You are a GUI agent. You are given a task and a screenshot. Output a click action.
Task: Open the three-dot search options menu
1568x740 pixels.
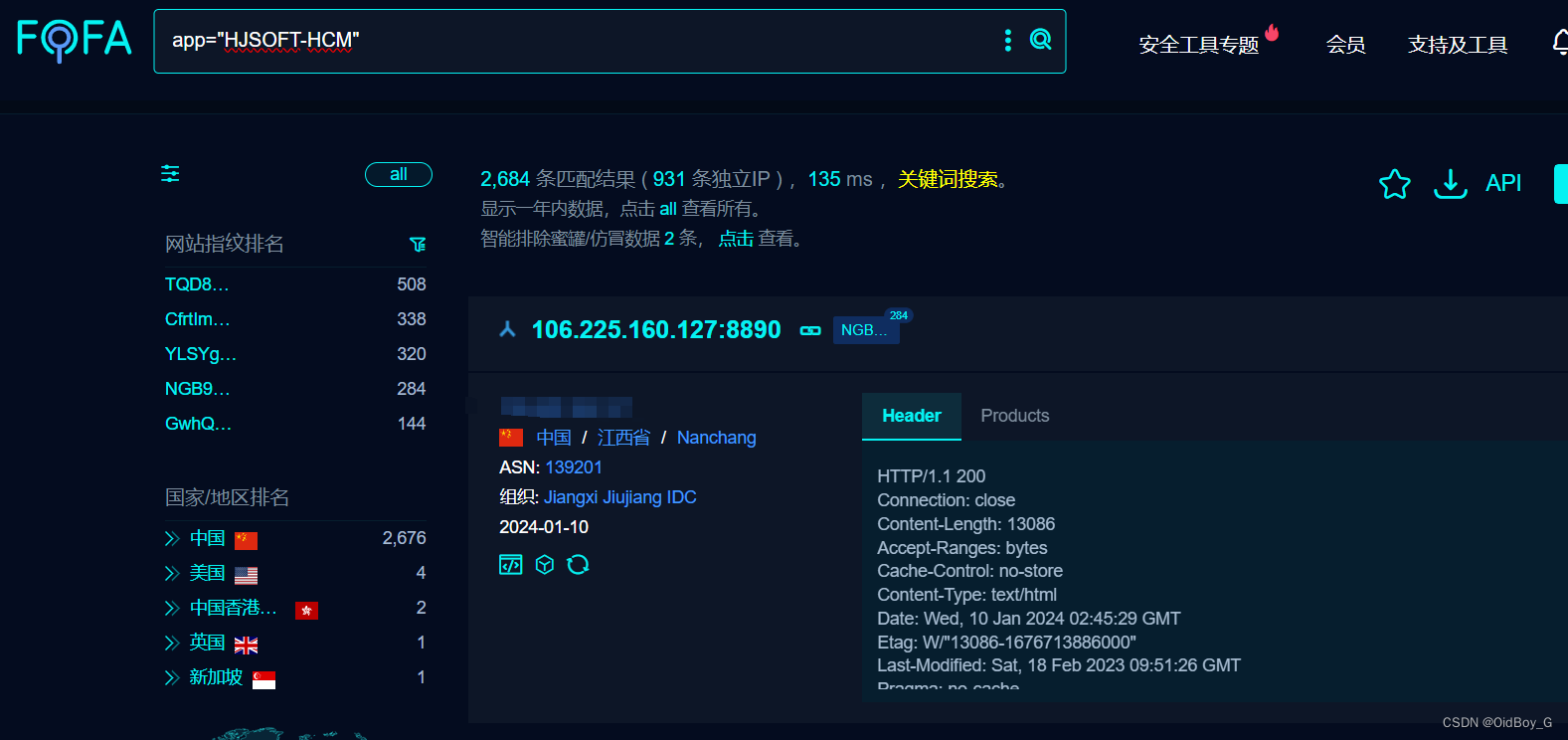coord(1008,40)
